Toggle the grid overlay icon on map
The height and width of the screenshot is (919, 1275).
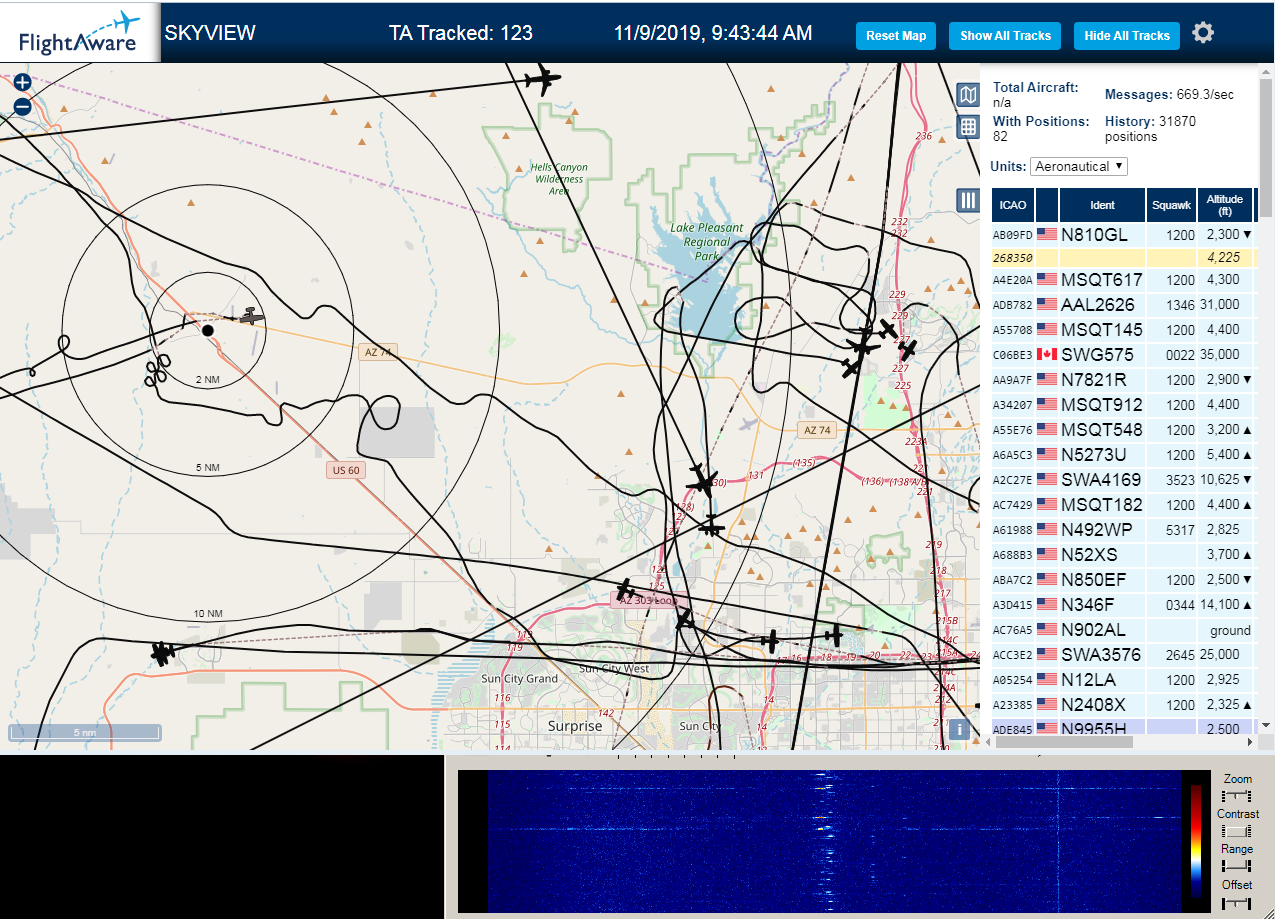point(967,127)
